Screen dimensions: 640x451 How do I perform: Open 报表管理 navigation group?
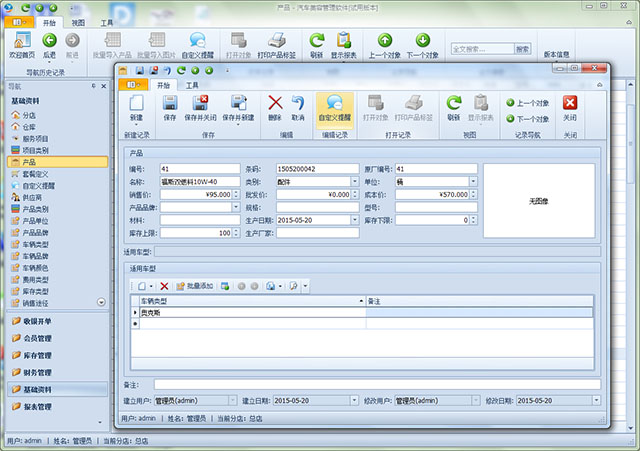pyautogui.click(x=57, y=407)
